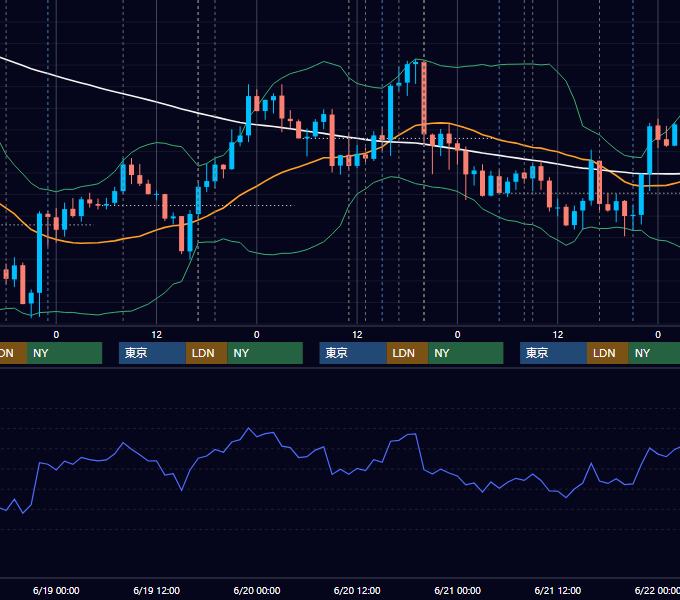Select the LDN session block on 6/20

point(407,353)
